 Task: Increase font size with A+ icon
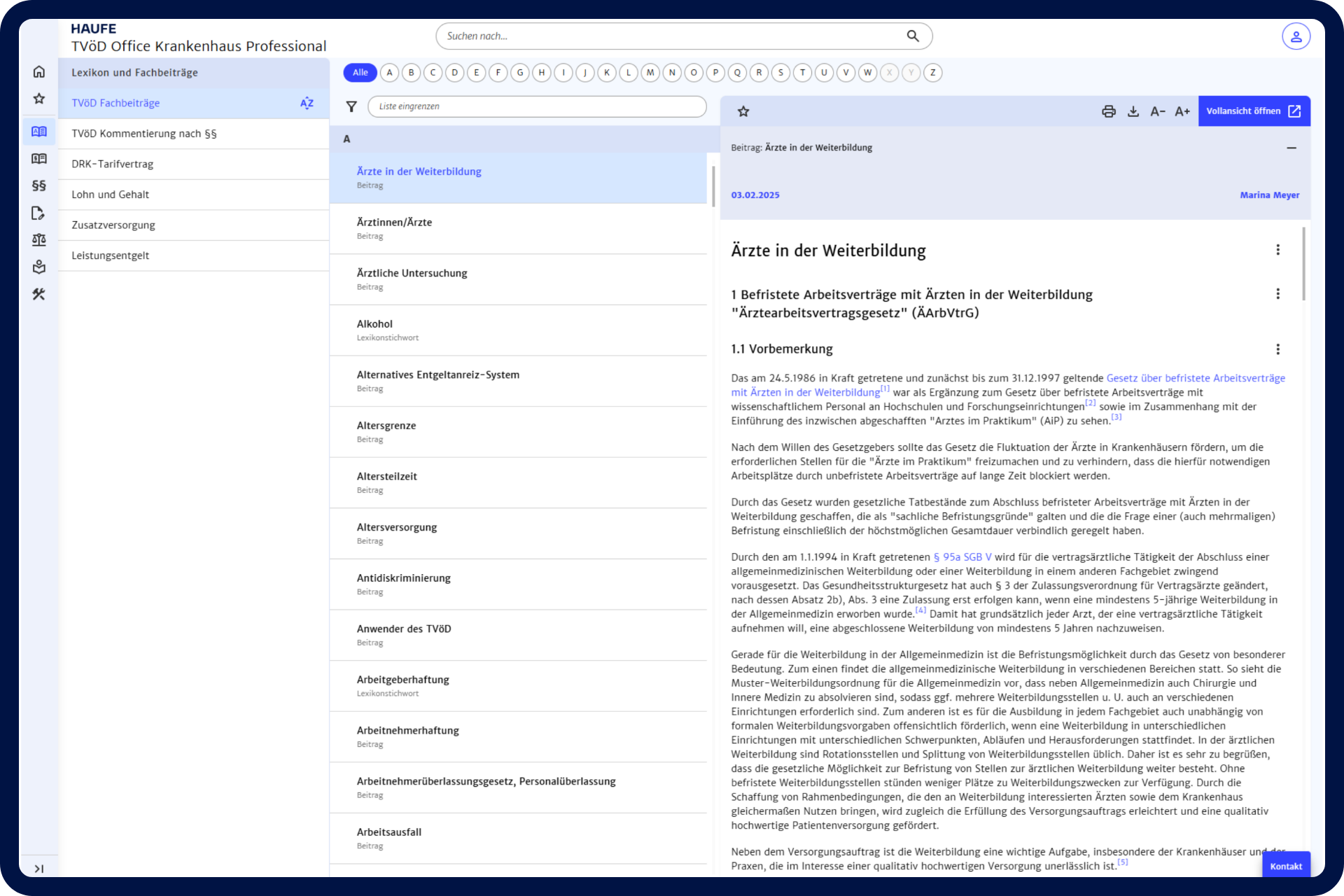[1182, 111]
